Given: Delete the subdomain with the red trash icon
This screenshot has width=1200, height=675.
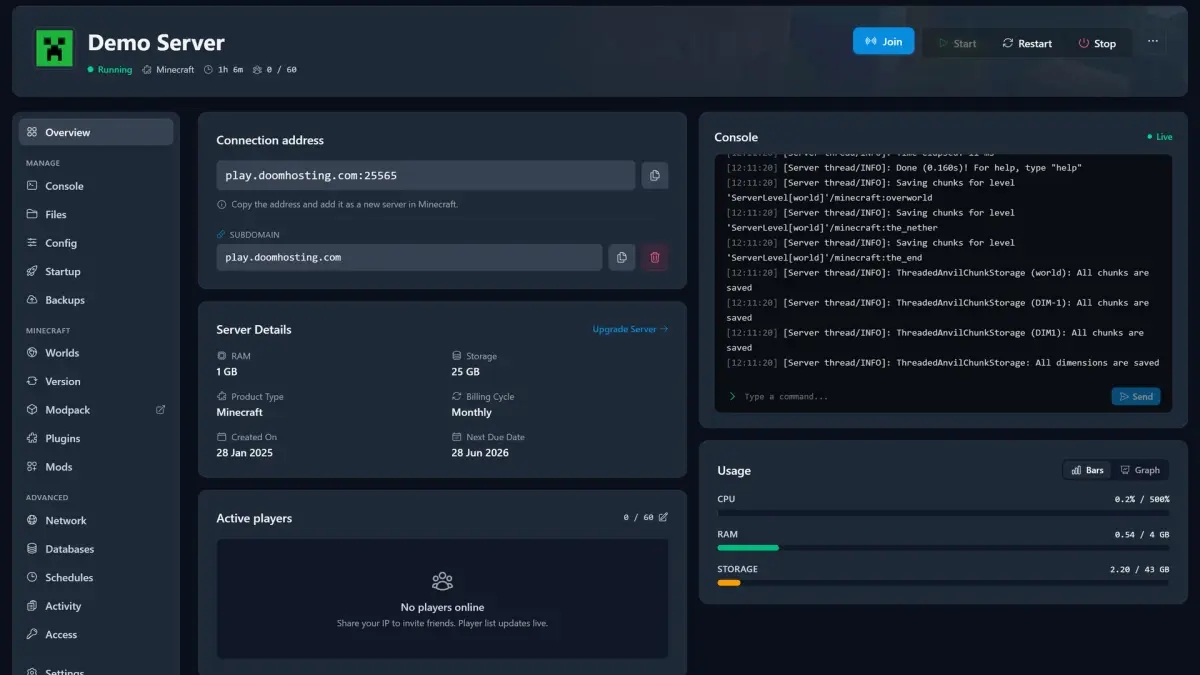Looking at the screenshot, I should point(655,257).
